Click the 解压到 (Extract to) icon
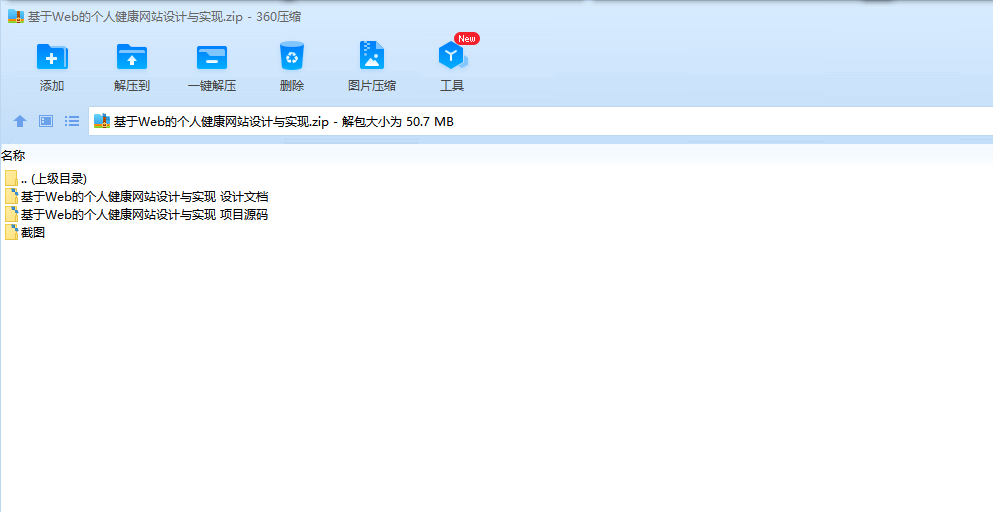Image resolution: width=993 pixels, height=512 pixels. [132, 57]
